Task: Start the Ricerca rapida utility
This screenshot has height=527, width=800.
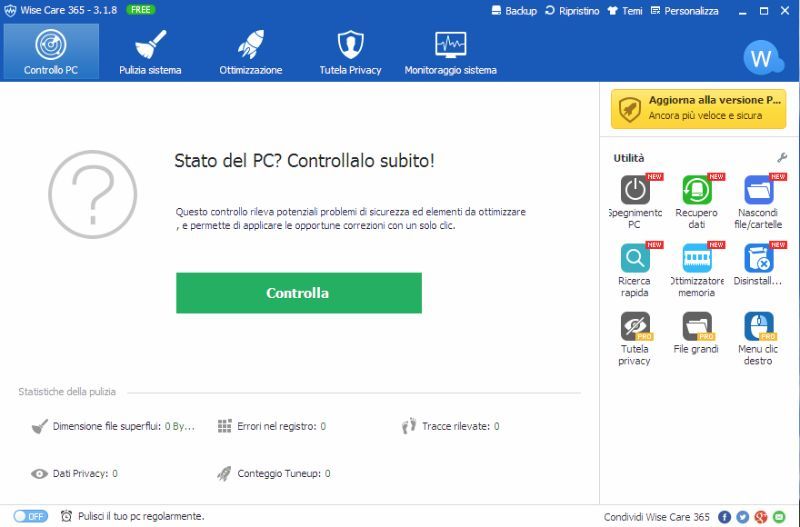Action: tap(635, 269)
